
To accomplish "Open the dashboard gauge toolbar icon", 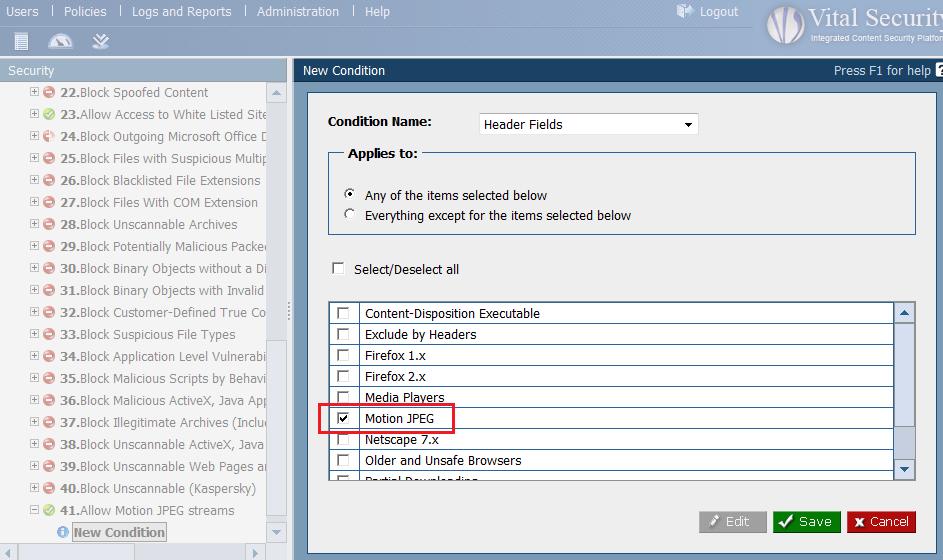I will click(x=60, y=41).
